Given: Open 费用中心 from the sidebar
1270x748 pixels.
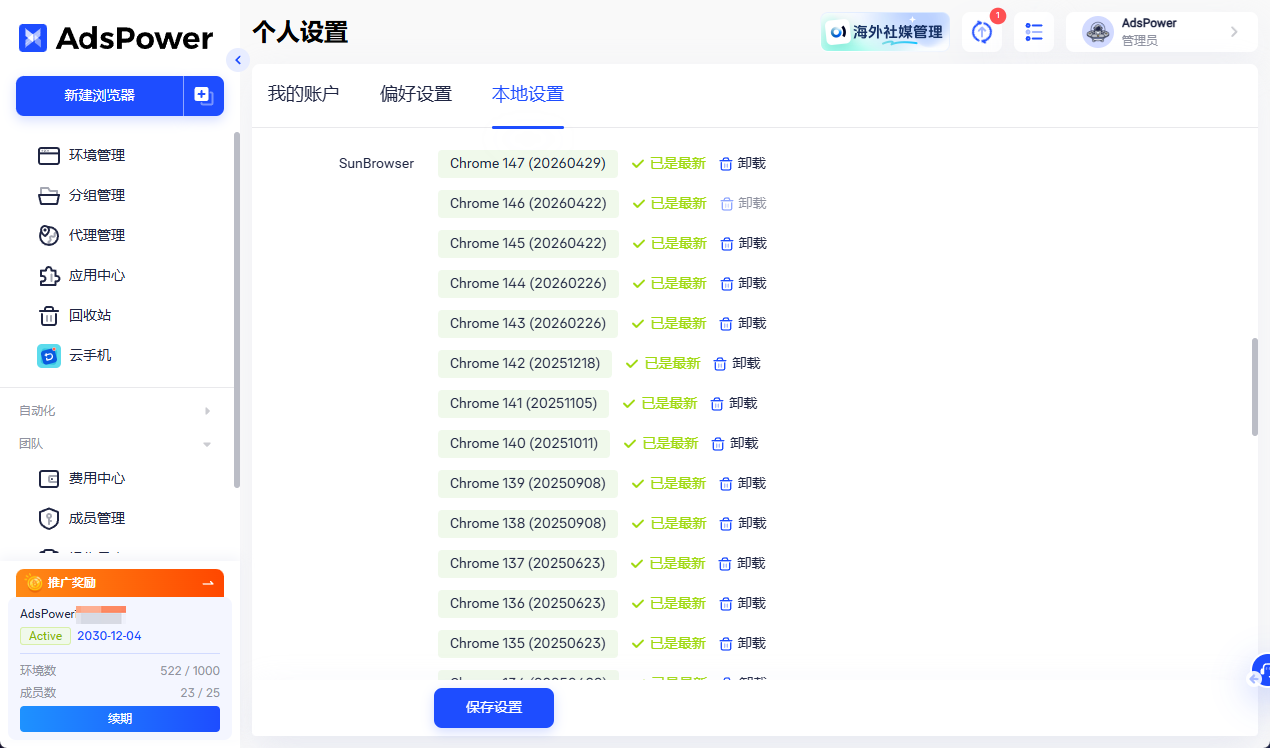Looking at the screenshot, I should 96,478.
